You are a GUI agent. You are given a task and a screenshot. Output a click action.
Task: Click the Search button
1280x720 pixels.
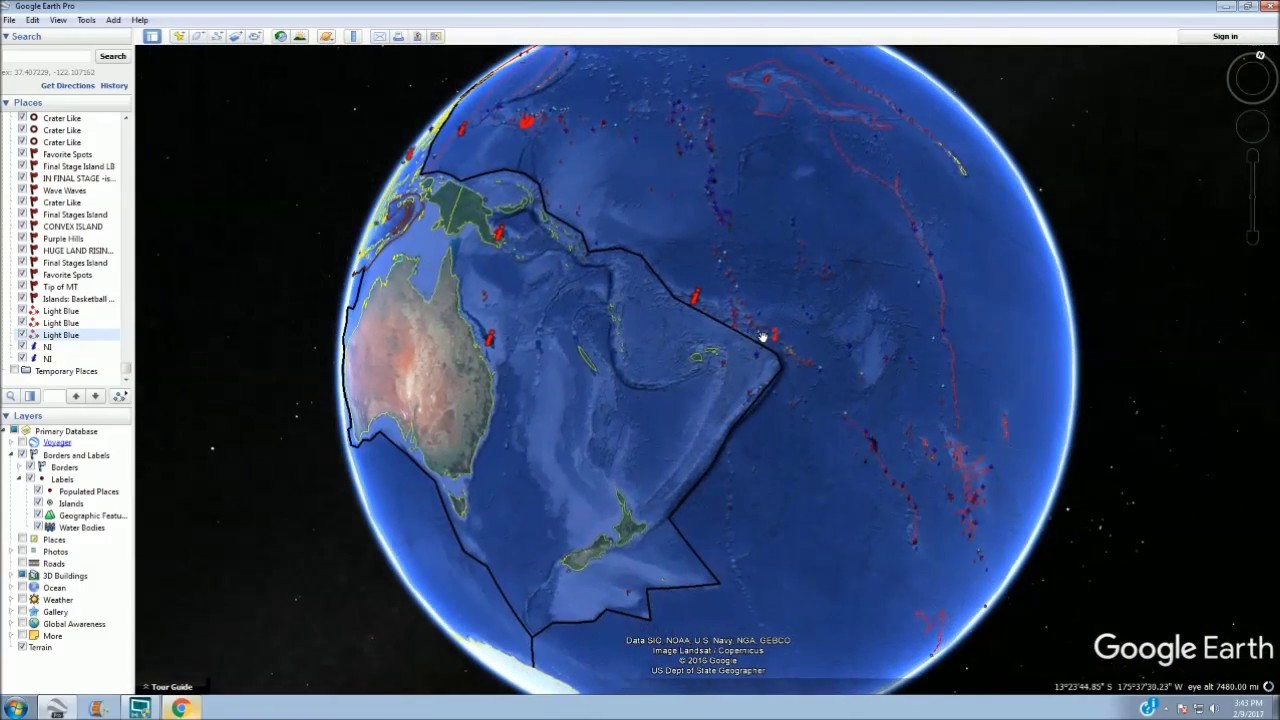pyautogui.click(x=113, y=56)
